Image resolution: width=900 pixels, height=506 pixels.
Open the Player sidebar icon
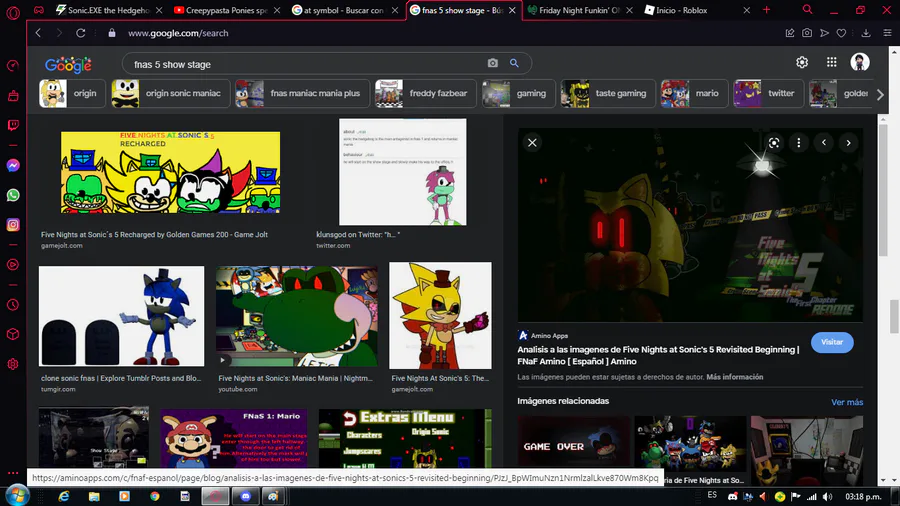[13, 264]
